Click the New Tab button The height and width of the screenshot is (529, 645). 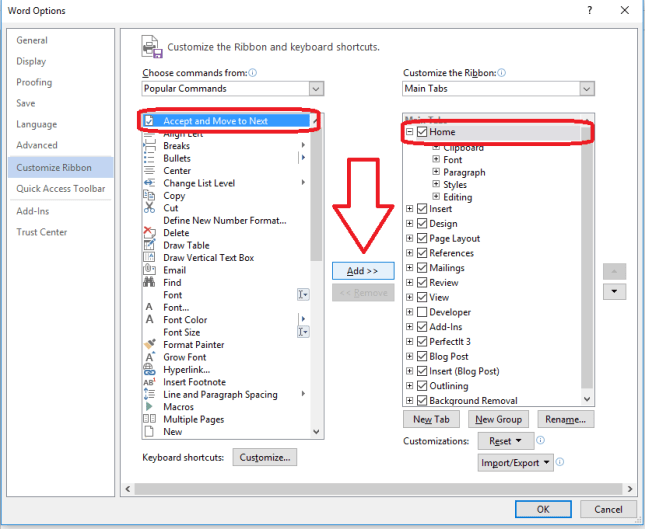point(431,419)
